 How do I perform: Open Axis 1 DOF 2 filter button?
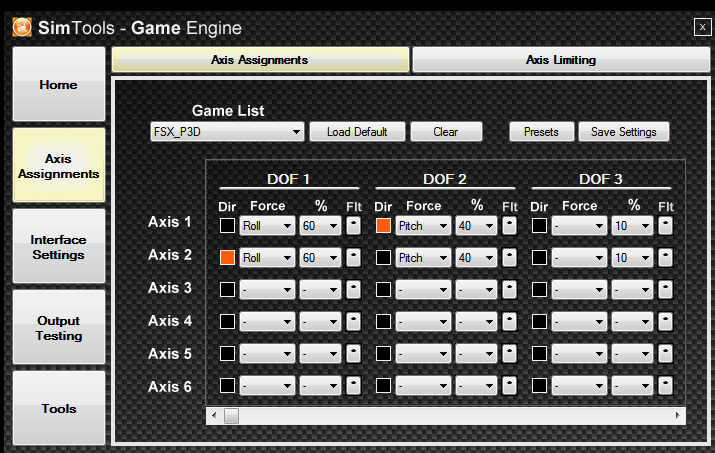[509, 225]
